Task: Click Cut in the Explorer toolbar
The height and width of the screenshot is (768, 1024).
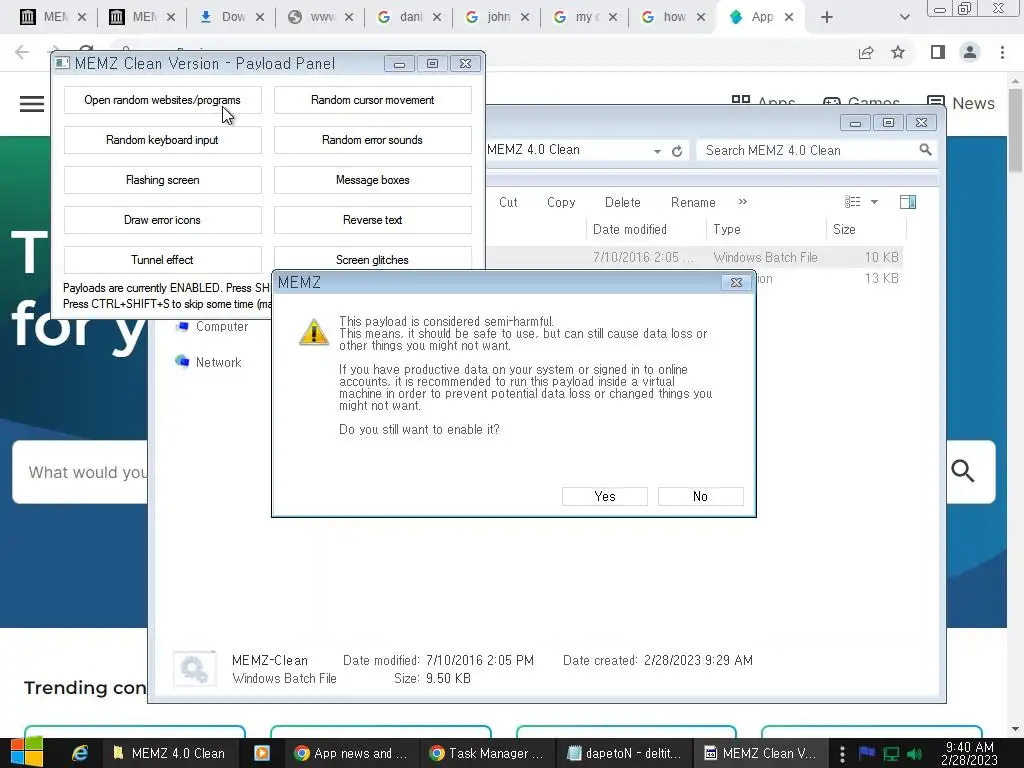Action: click(x=508, y=202)
